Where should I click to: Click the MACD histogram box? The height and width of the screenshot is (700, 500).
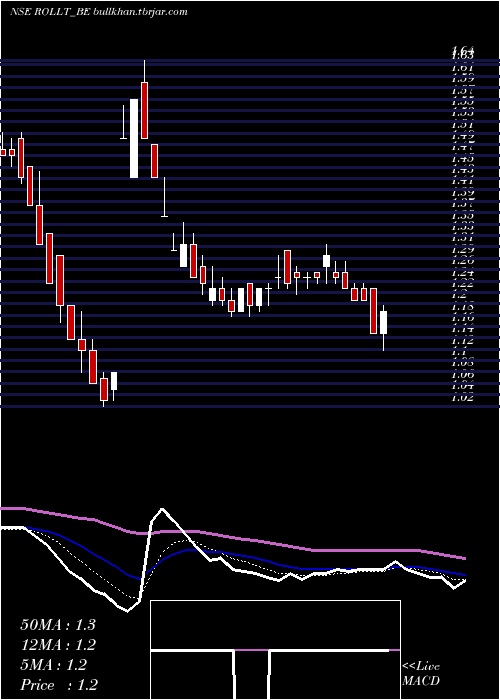click(275, 650)
